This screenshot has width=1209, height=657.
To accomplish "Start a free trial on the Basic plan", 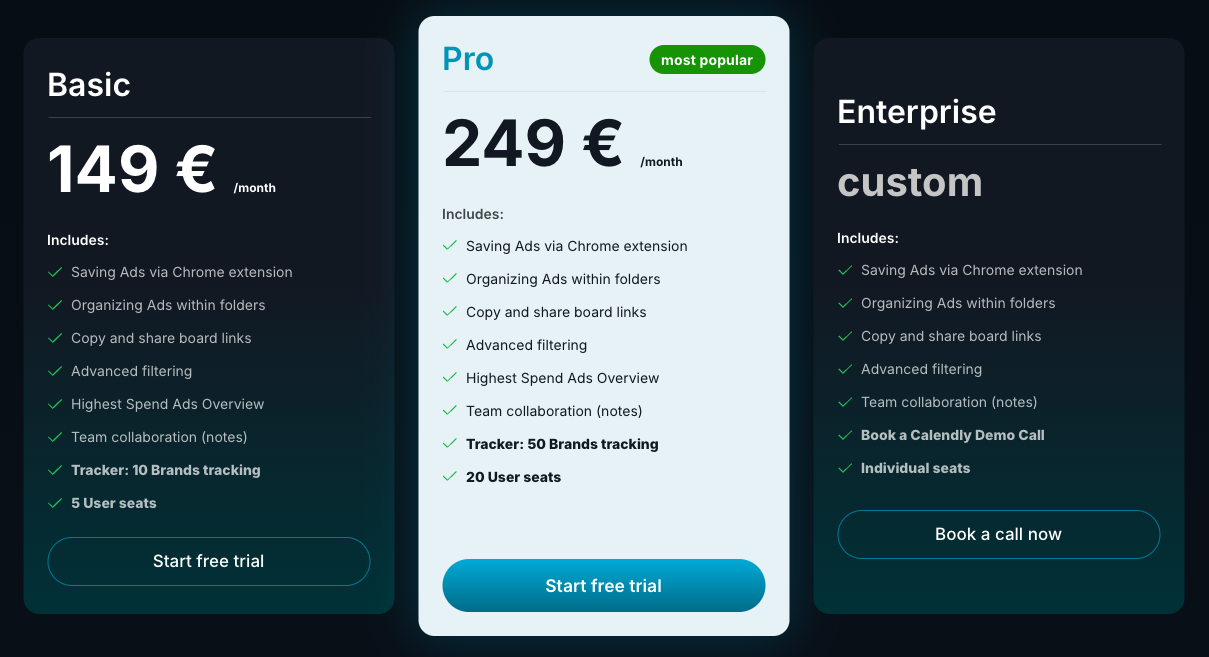I will [208, 561].
